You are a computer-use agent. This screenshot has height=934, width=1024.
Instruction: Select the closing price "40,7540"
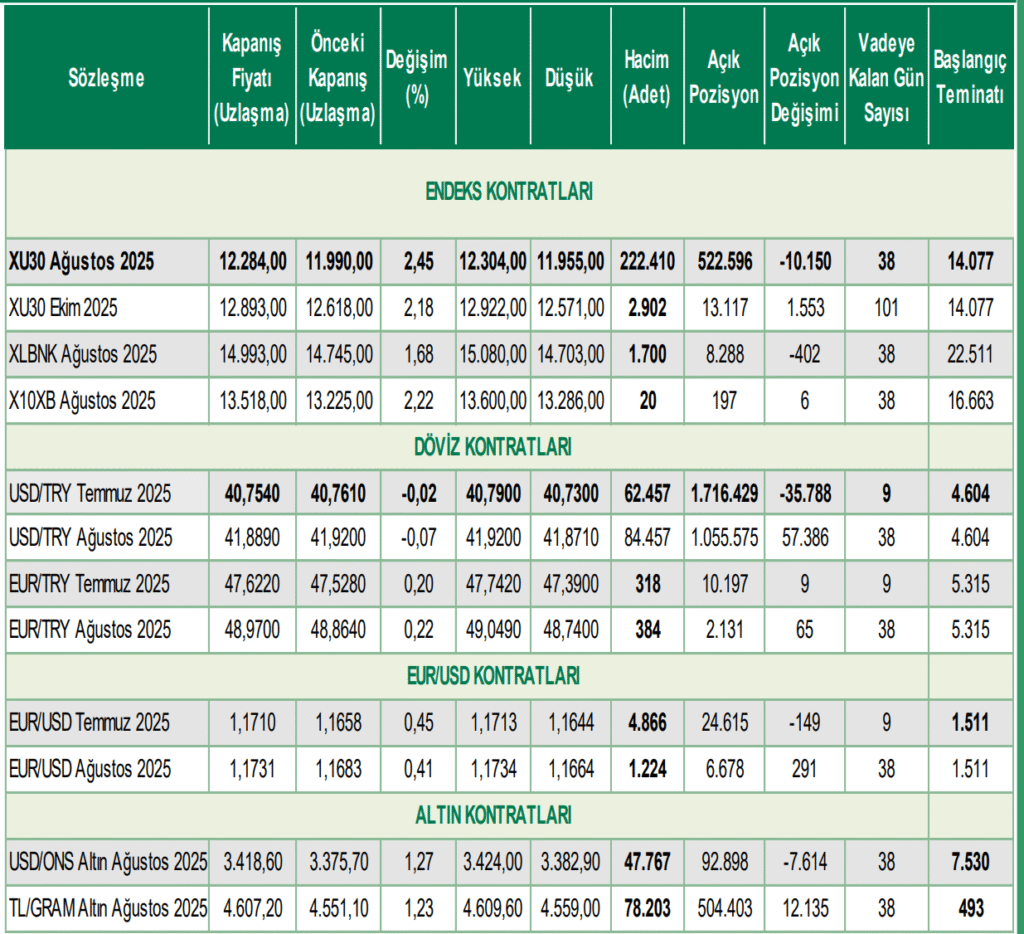click(x=252, y=493)
